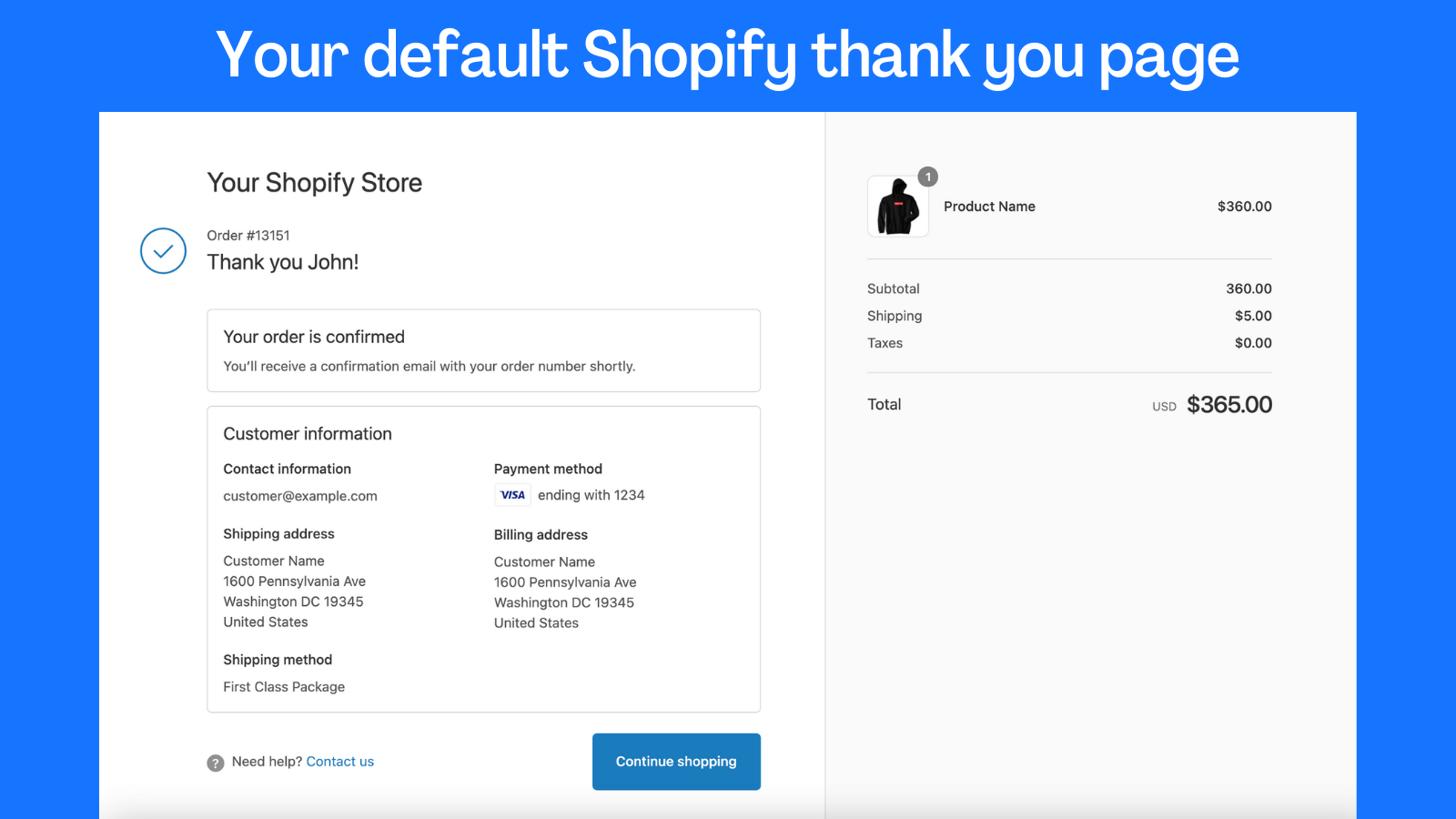
Task: Click United States in shipping address
Action: (266, 622)
